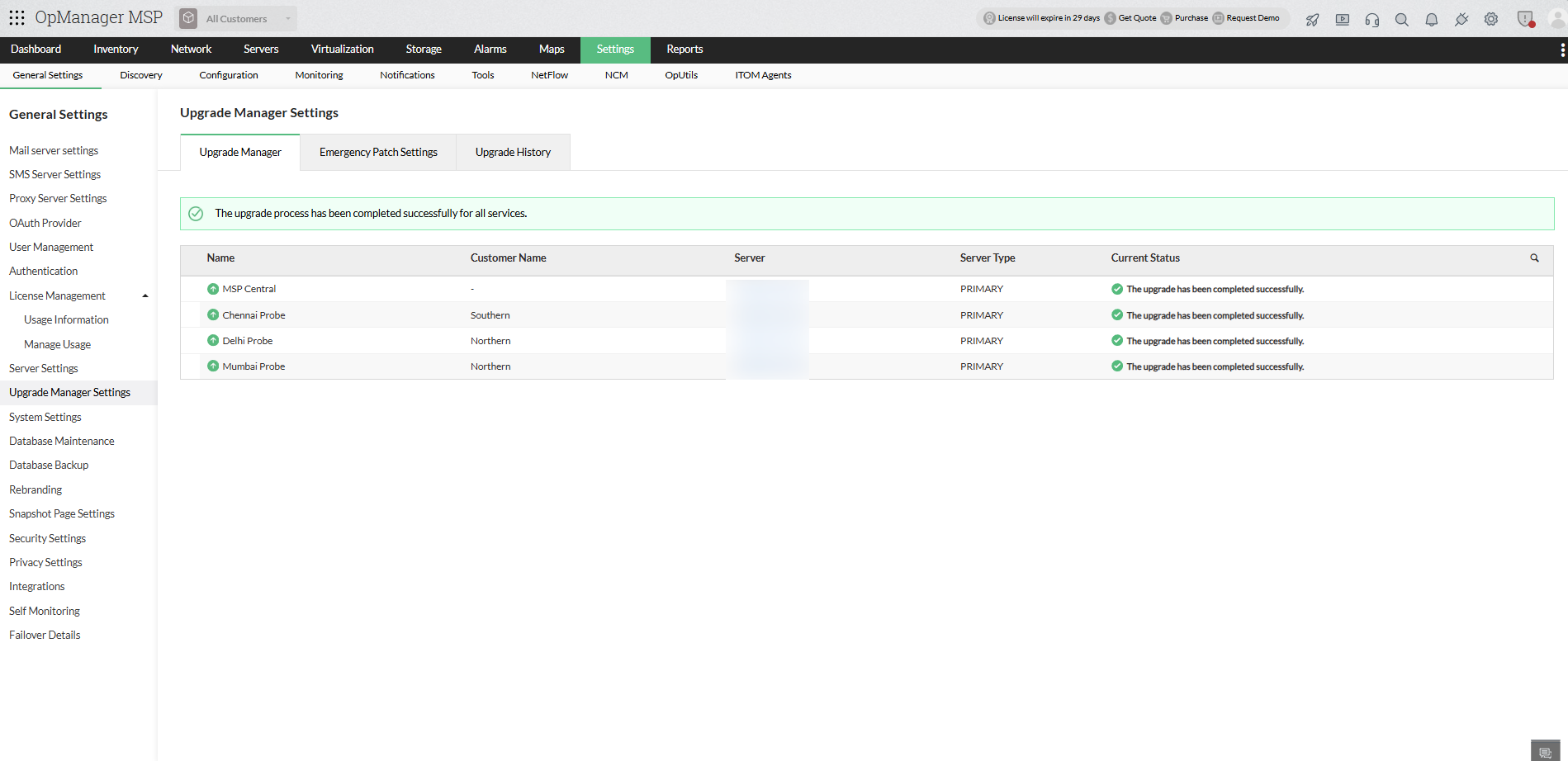Screen dimensions: 1568x761
Task: Switch to the Emergency Patch Settings tab
Action: (x=378, y=153)
